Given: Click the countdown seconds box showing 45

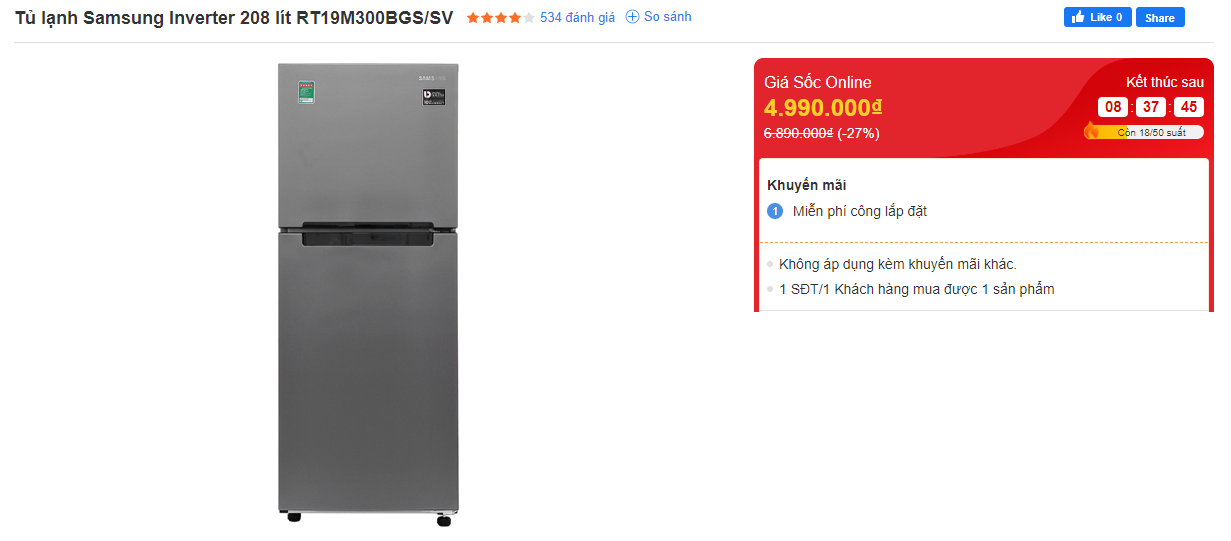Looking at the screenshot, I should pos(1187,107).
